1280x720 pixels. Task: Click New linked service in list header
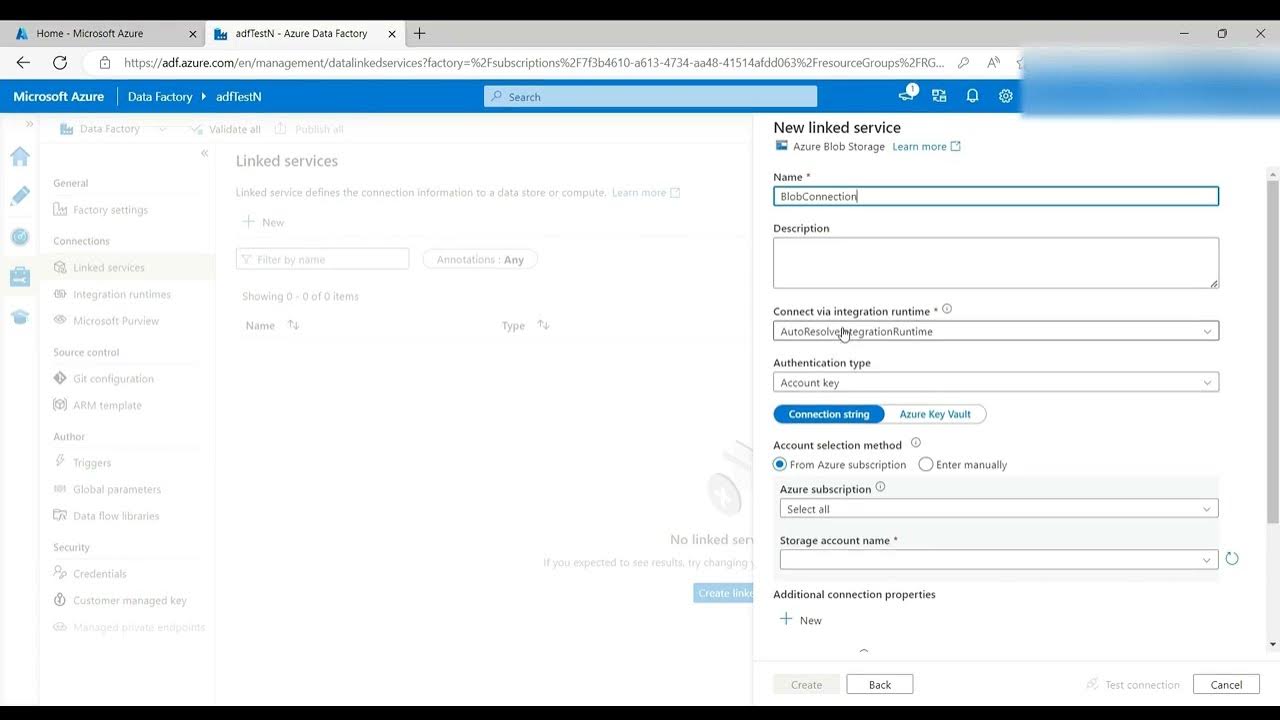click(264, 222)
